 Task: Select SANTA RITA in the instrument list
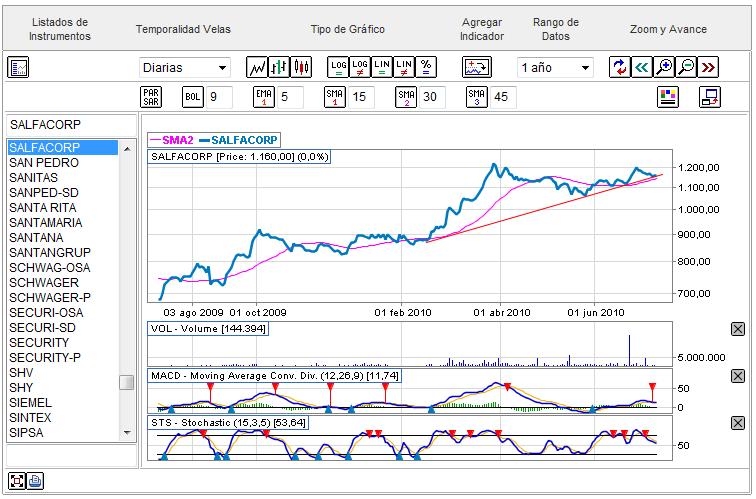pos(63,207)
